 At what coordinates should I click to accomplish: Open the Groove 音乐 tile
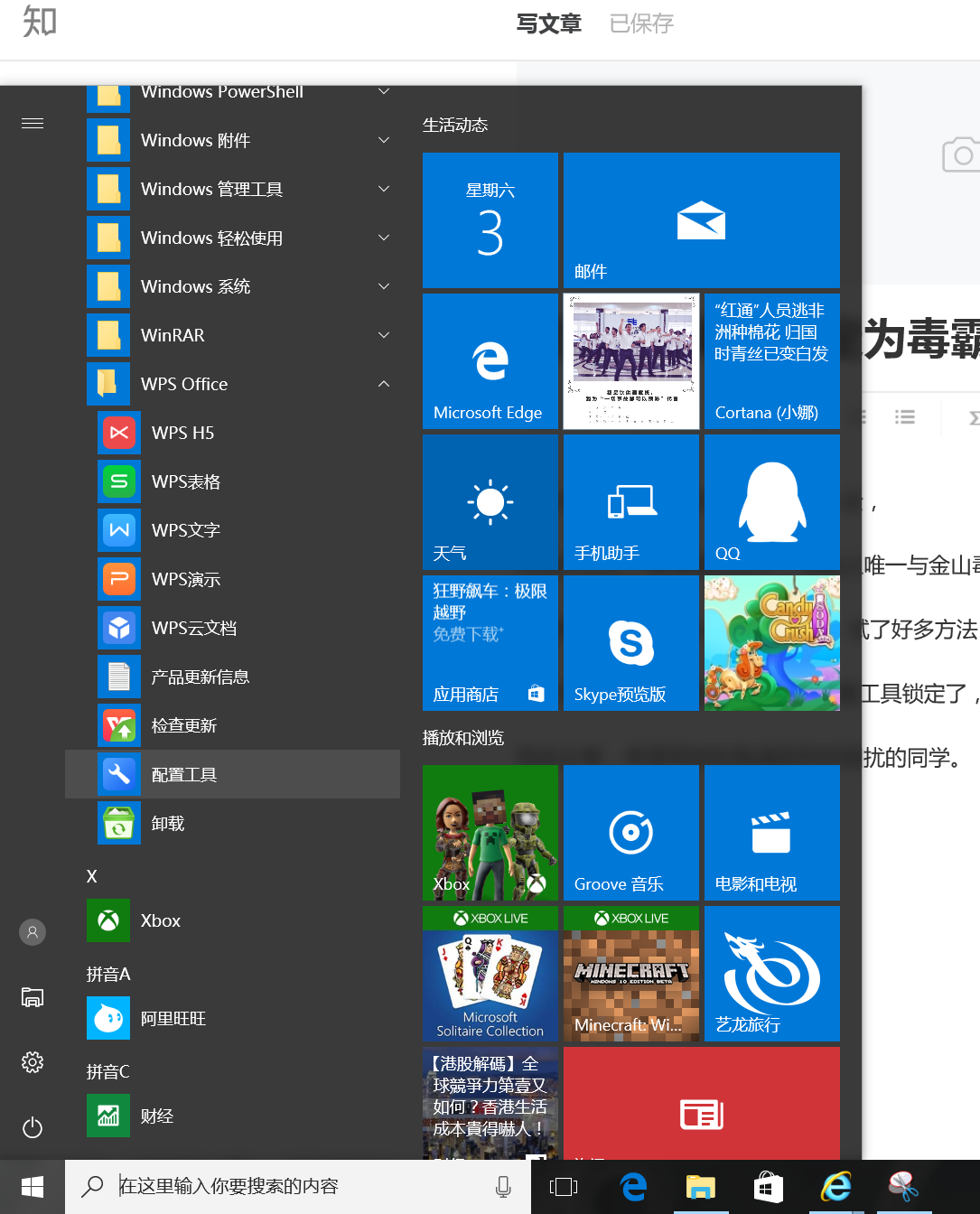[x=631, y=833]
